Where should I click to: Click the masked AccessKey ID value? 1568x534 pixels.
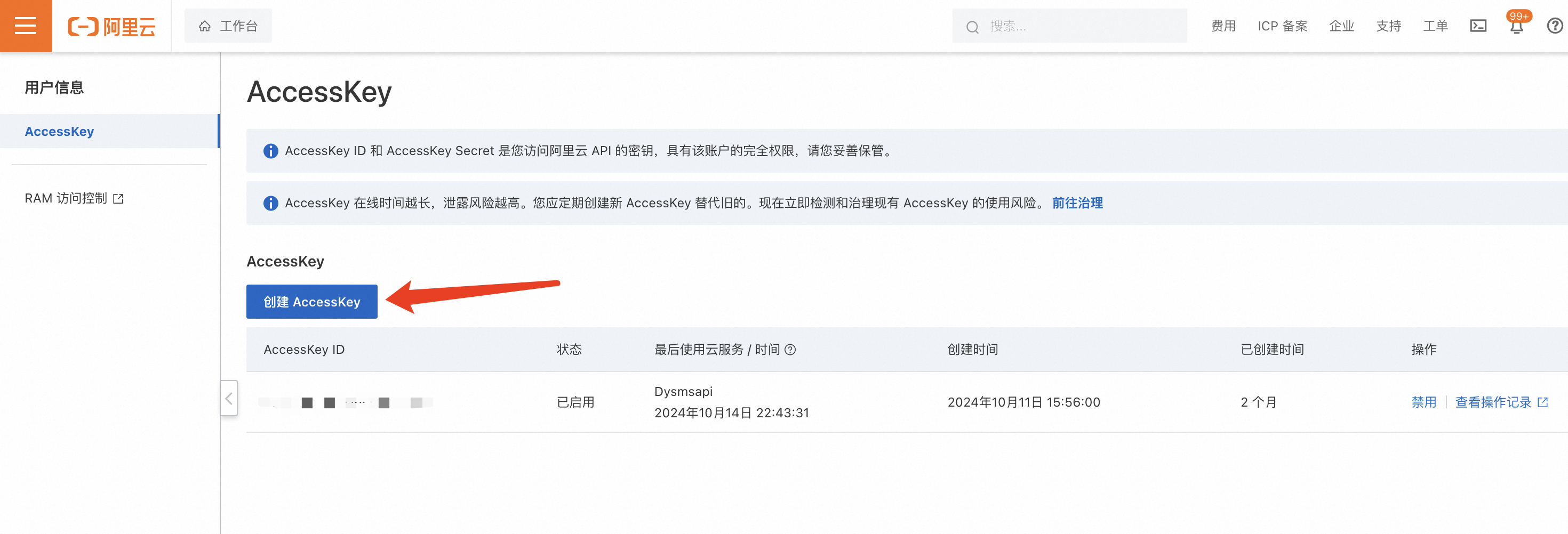(346, 402)
